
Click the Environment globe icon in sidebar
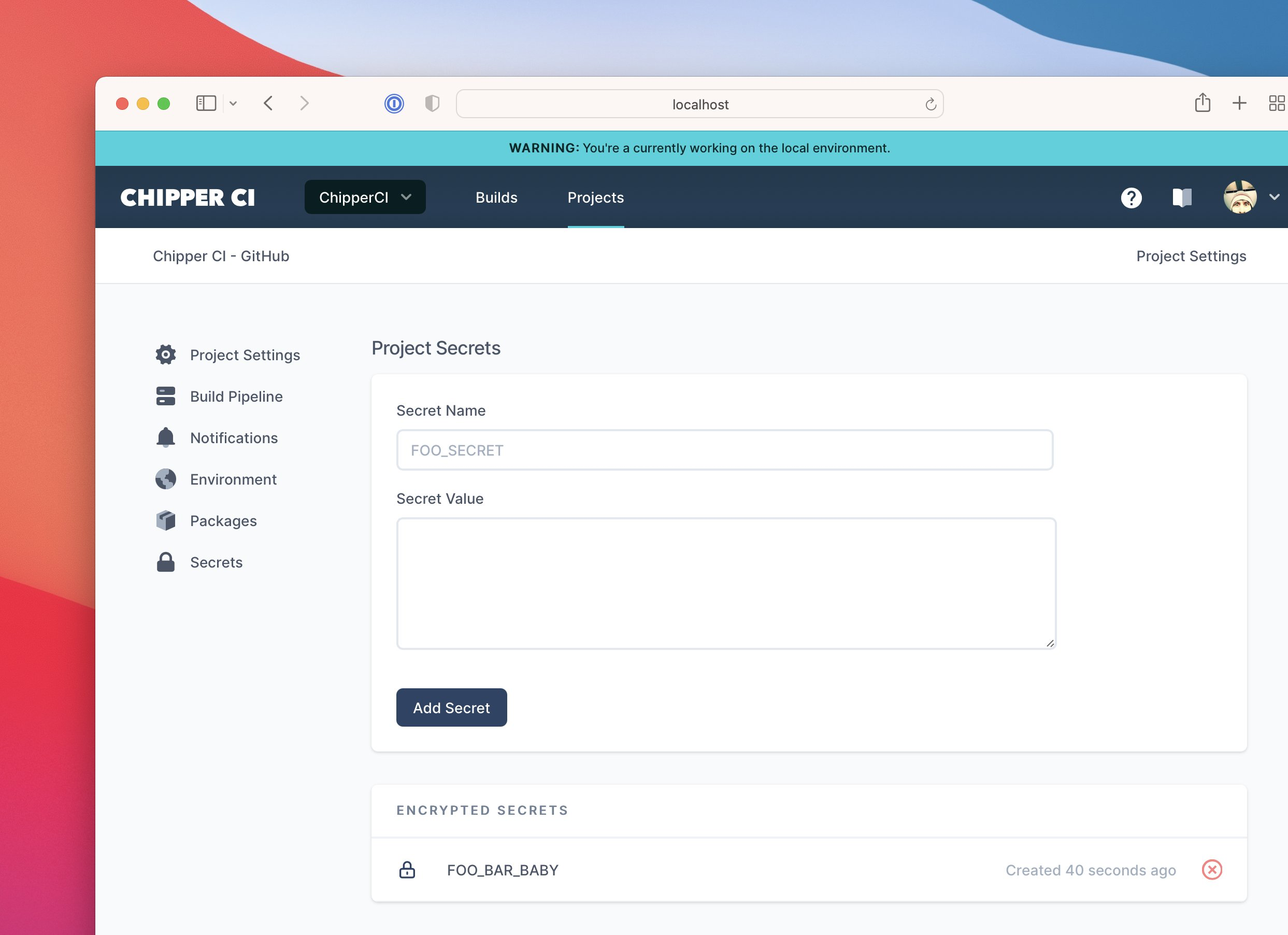[165, 479]
